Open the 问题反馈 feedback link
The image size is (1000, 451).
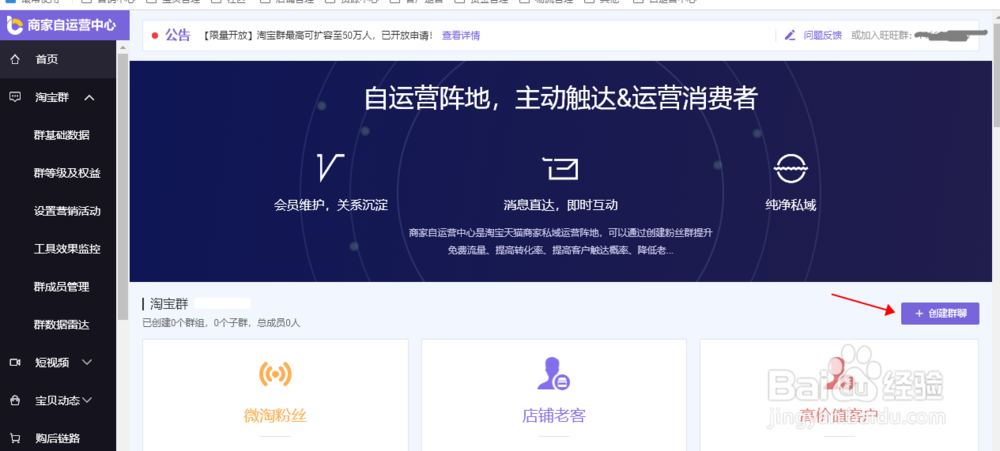[823, 35]
